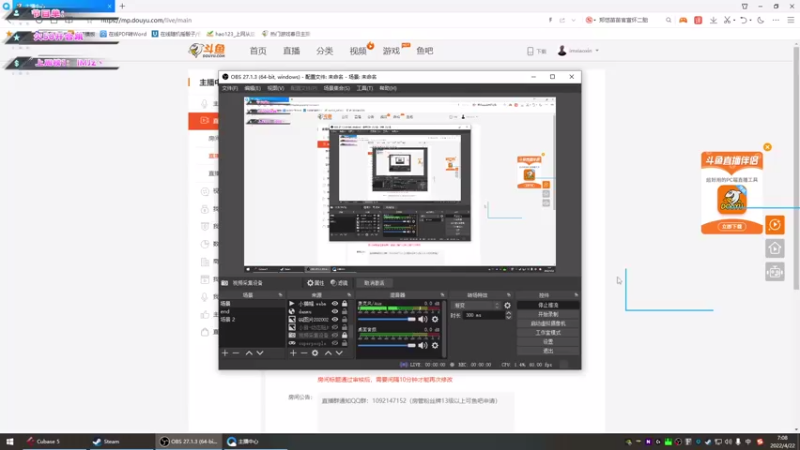Toggle visibility eye of the third source row
The image size is (800, 450).
[335, 320]
